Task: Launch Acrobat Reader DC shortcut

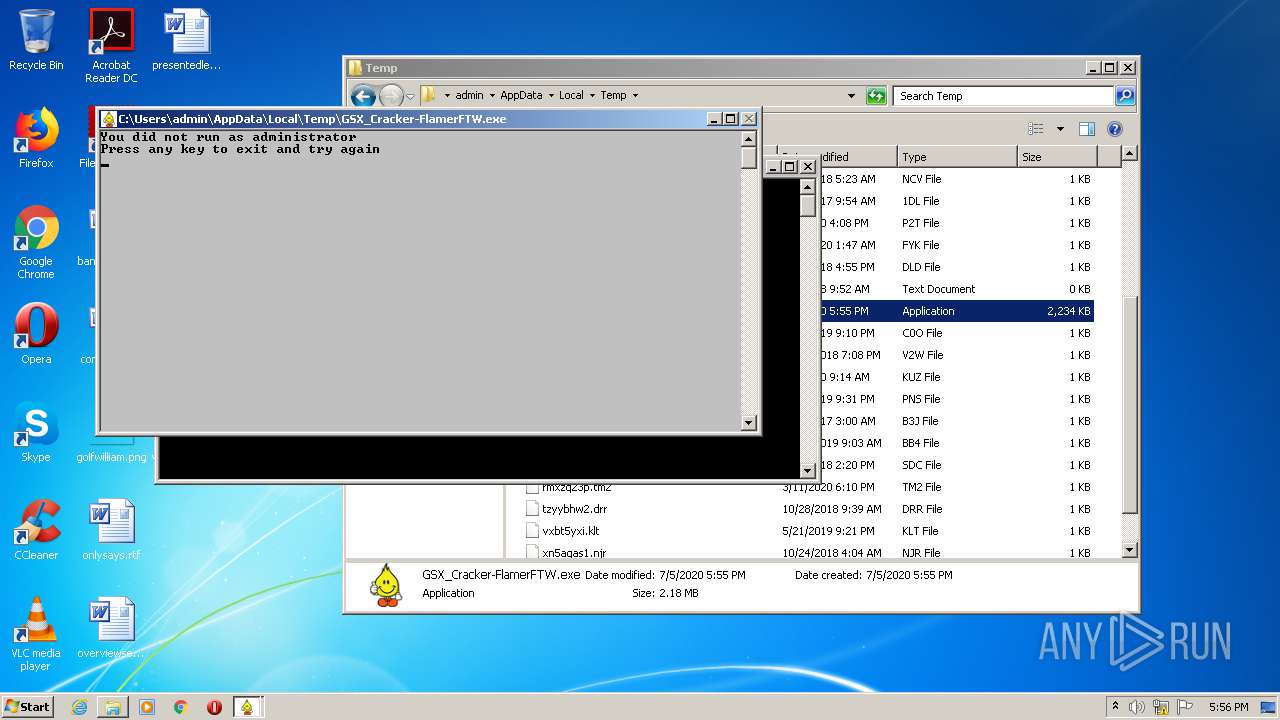Action: (111, 46)
